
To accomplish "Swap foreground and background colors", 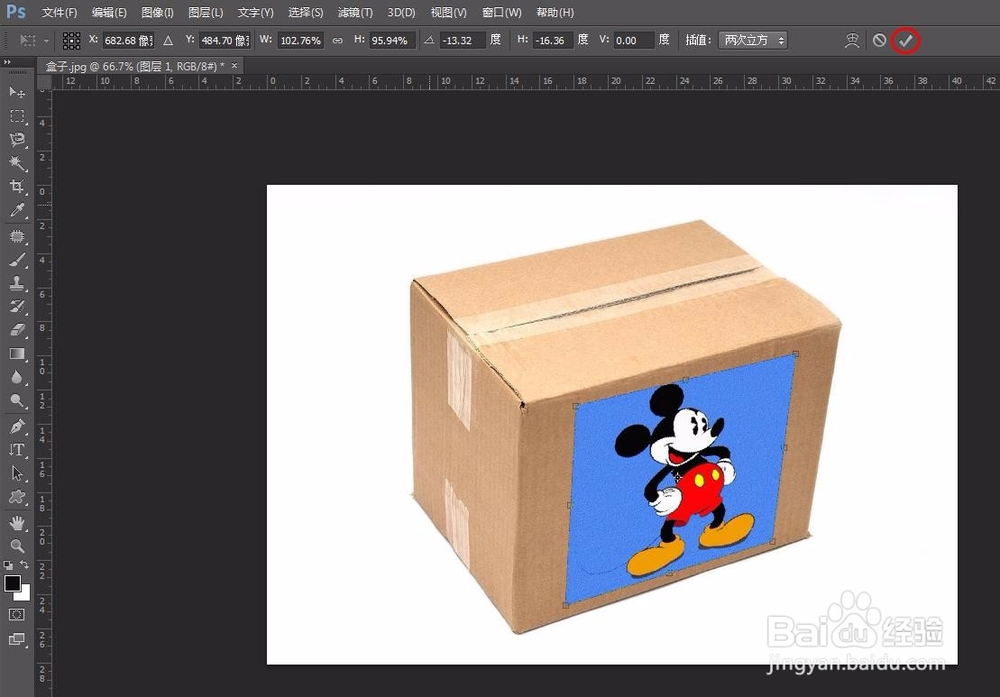I will [24, 565].
